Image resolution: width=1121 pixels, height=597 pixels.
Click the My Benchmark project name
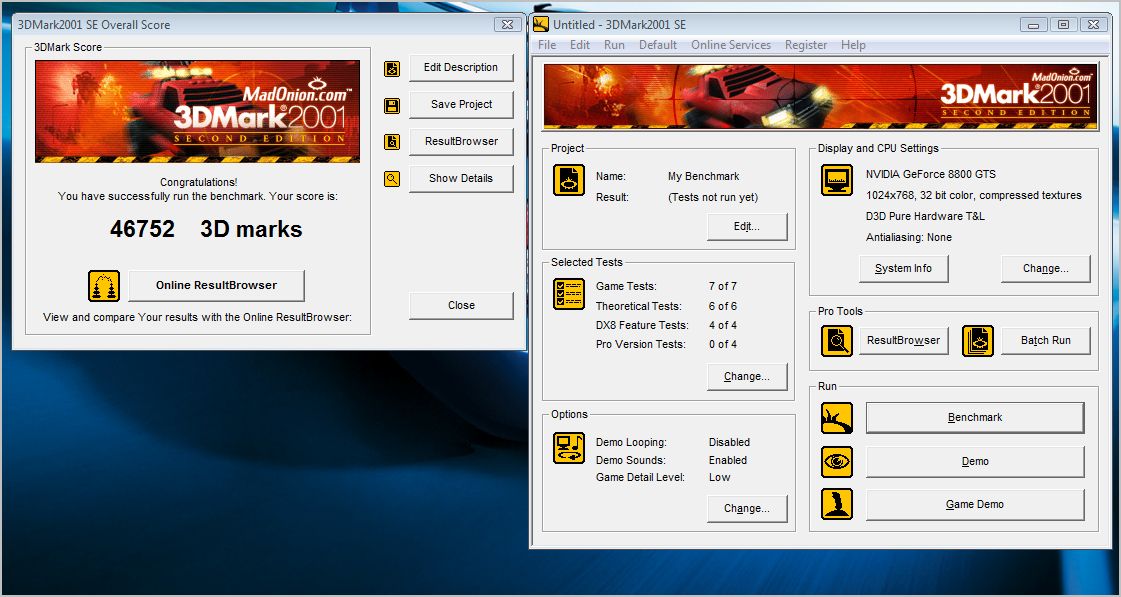pyautogui.click(x=703, y=177)
